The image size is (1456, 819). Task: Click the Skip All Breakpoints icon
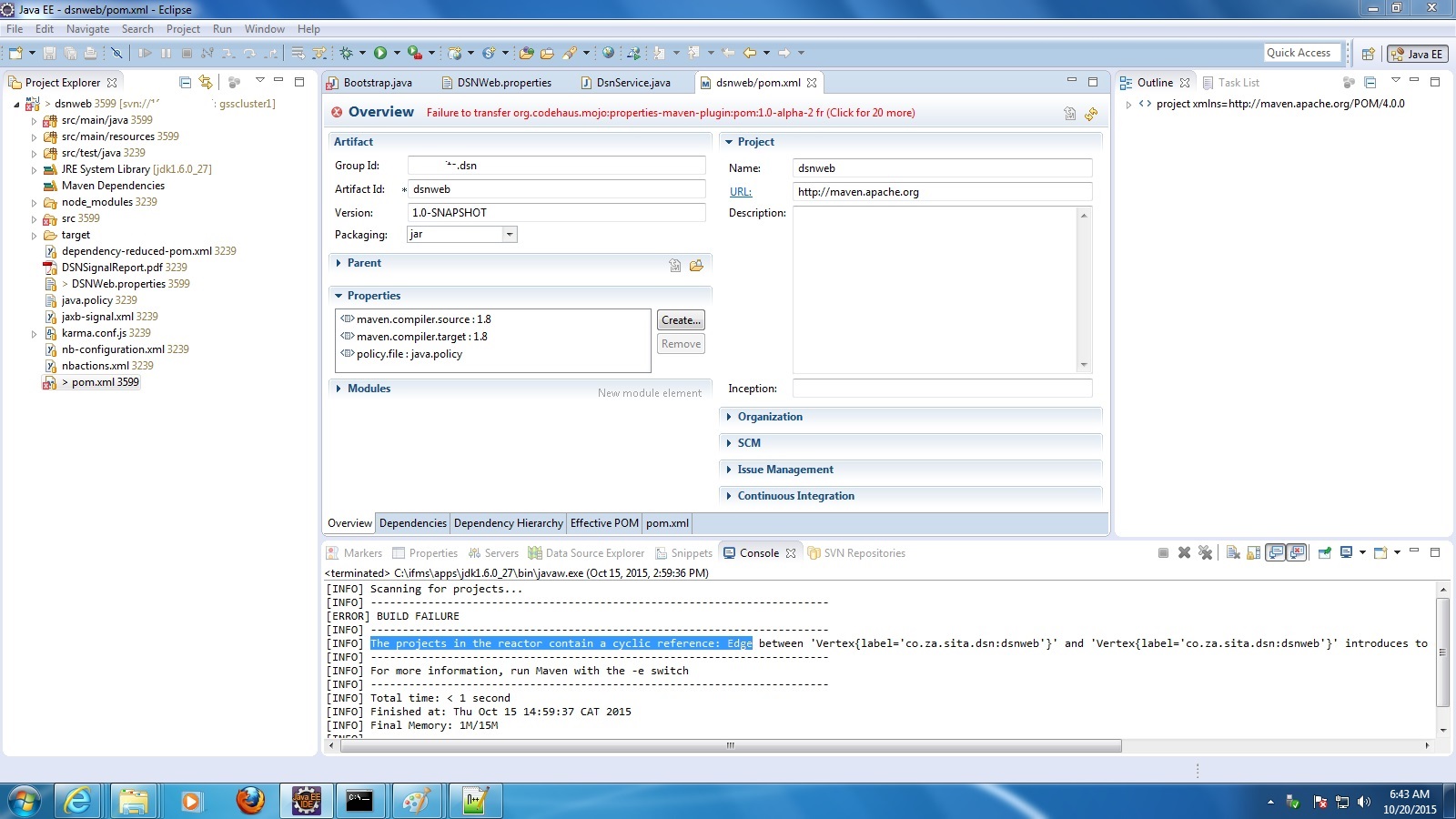coord(116,53)
